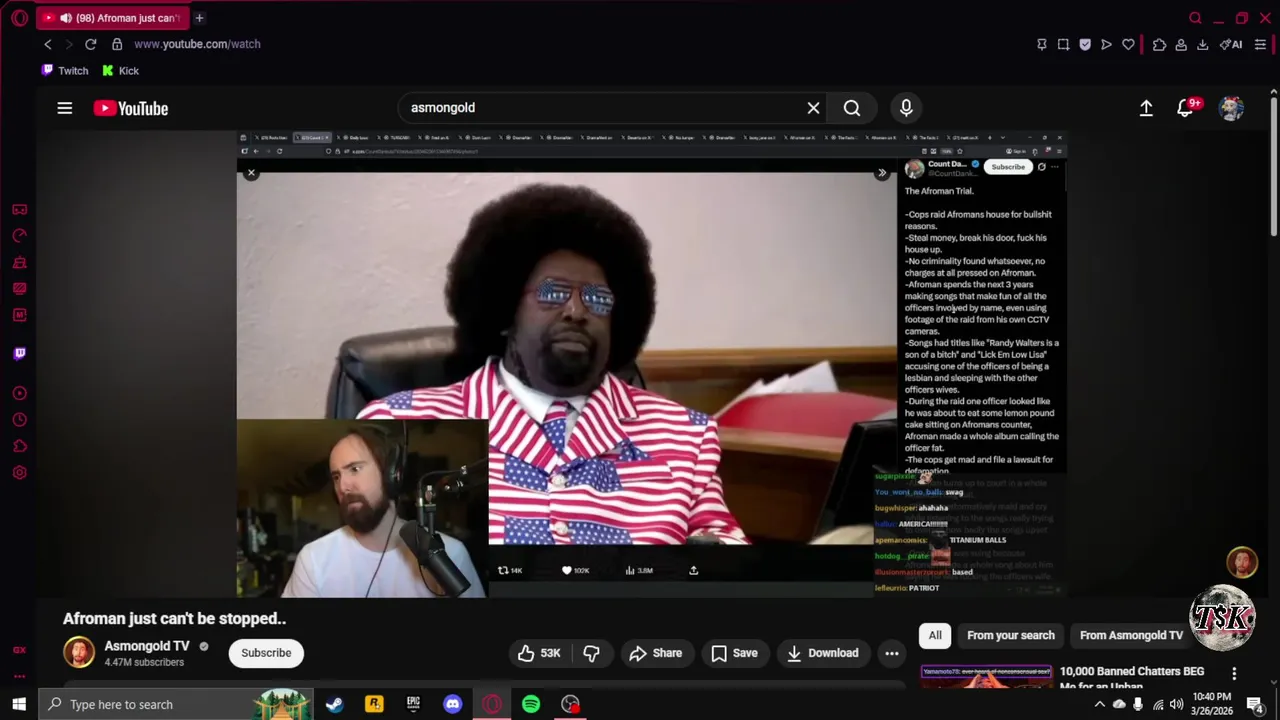The height and width of the screenshot is (720, 1280).
Task: Like the video with 53K likes
Action: pos(538,653)
